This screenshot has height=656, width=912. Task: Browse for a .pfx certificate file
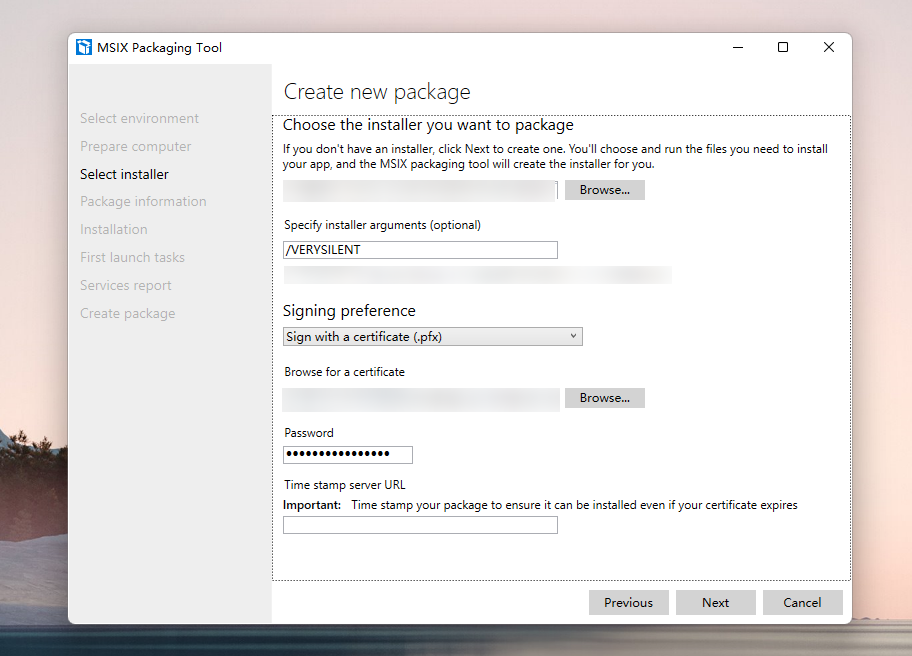click(x=604, y=398)
